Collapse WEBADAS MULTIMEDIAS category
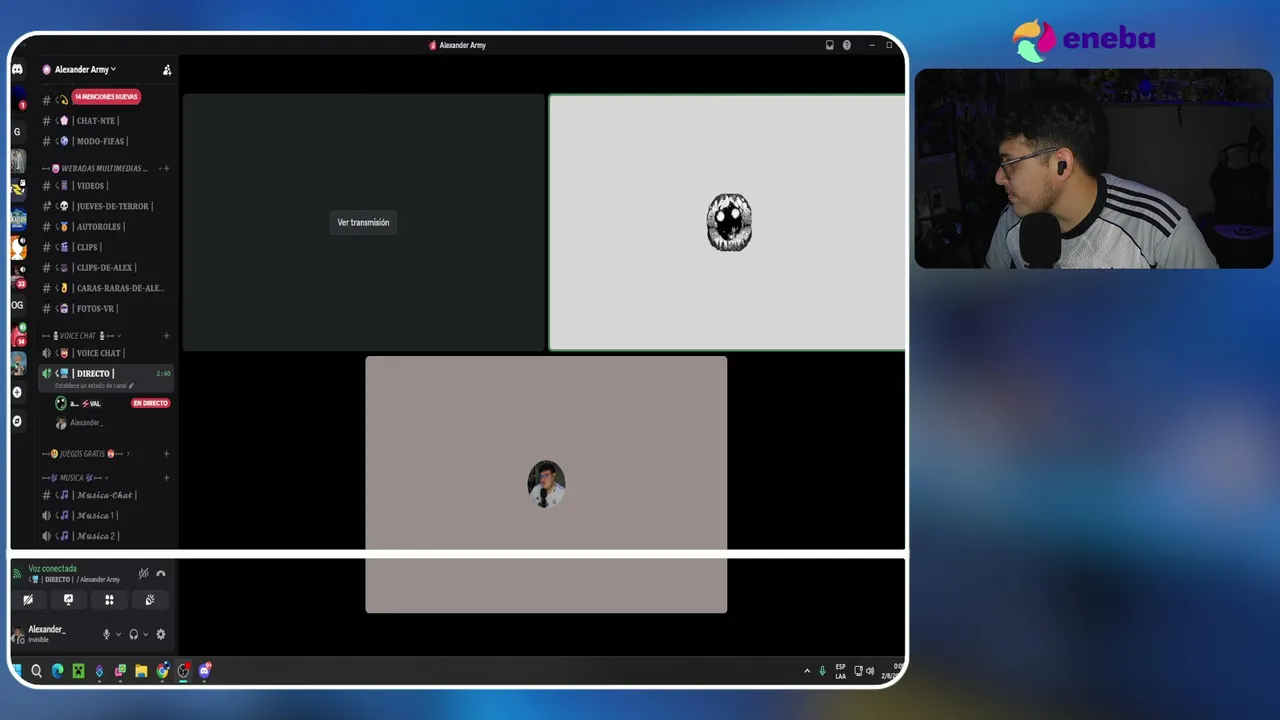 point(99,168)
